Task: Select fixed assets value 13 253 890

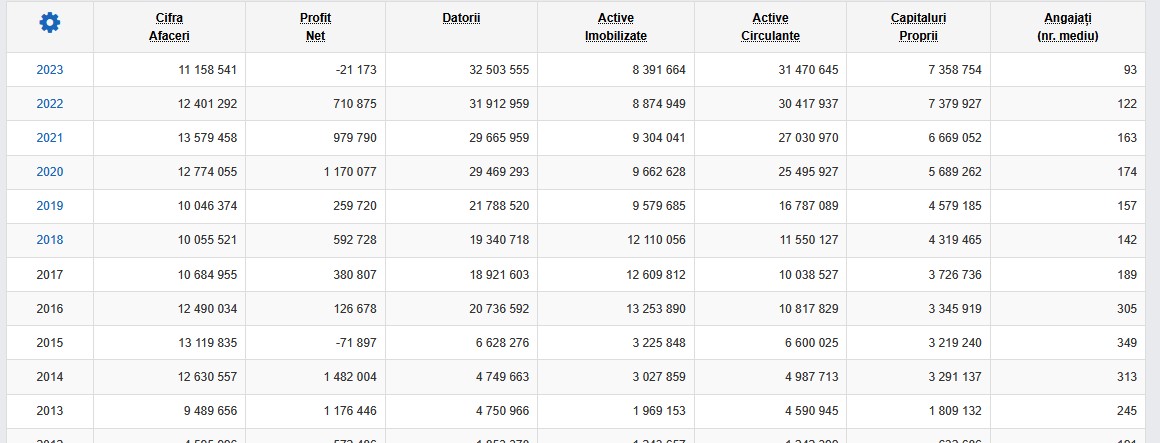Action: click(x=656, y=308)
